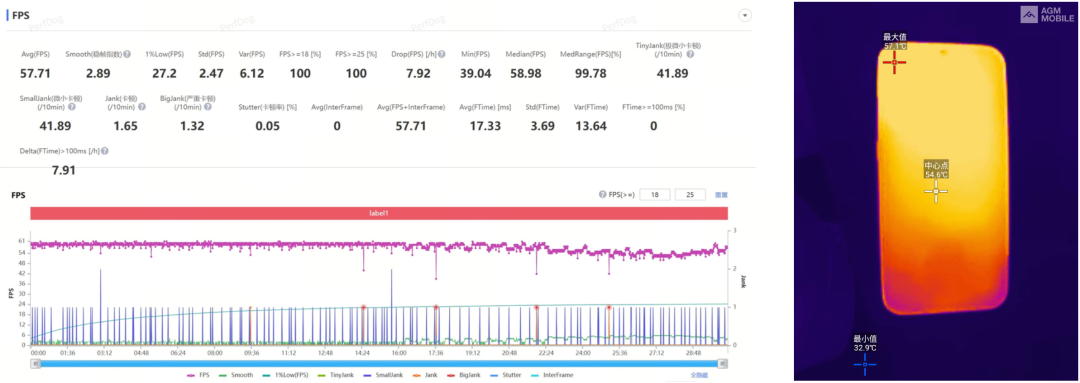Click the Median(FPS) value 58.98
The width and height of the screenshot is (1080, 383).
click(526, 73)
